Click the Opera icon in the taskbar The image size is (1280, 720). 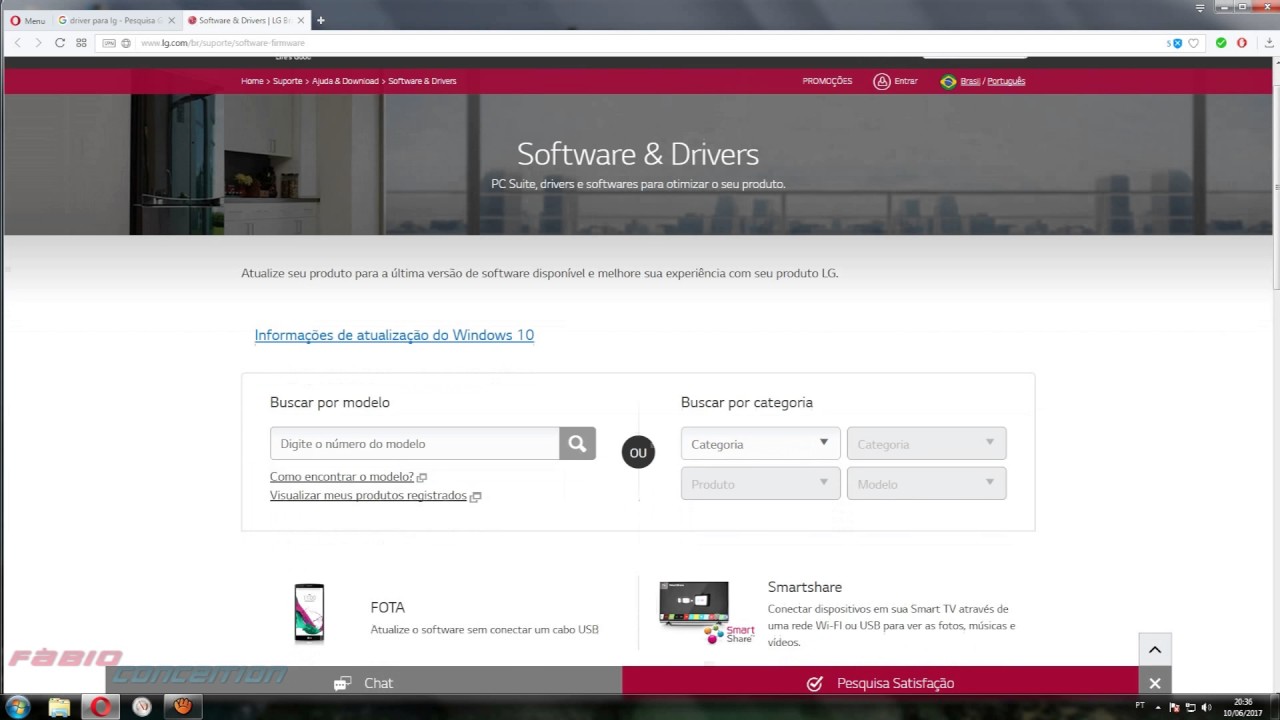pos(101,708)
